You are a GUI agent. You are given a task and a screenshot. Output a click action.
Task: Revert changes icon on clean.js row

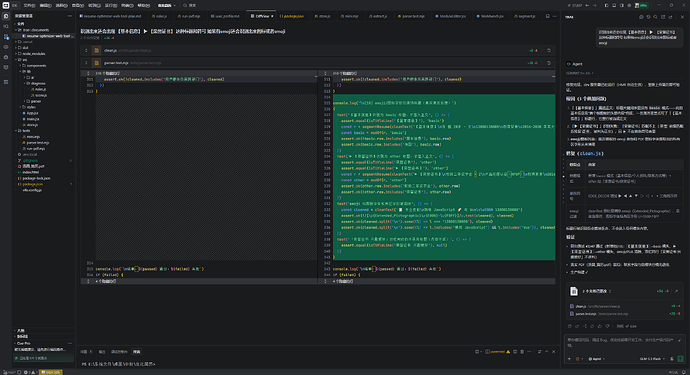pos(549,51)
